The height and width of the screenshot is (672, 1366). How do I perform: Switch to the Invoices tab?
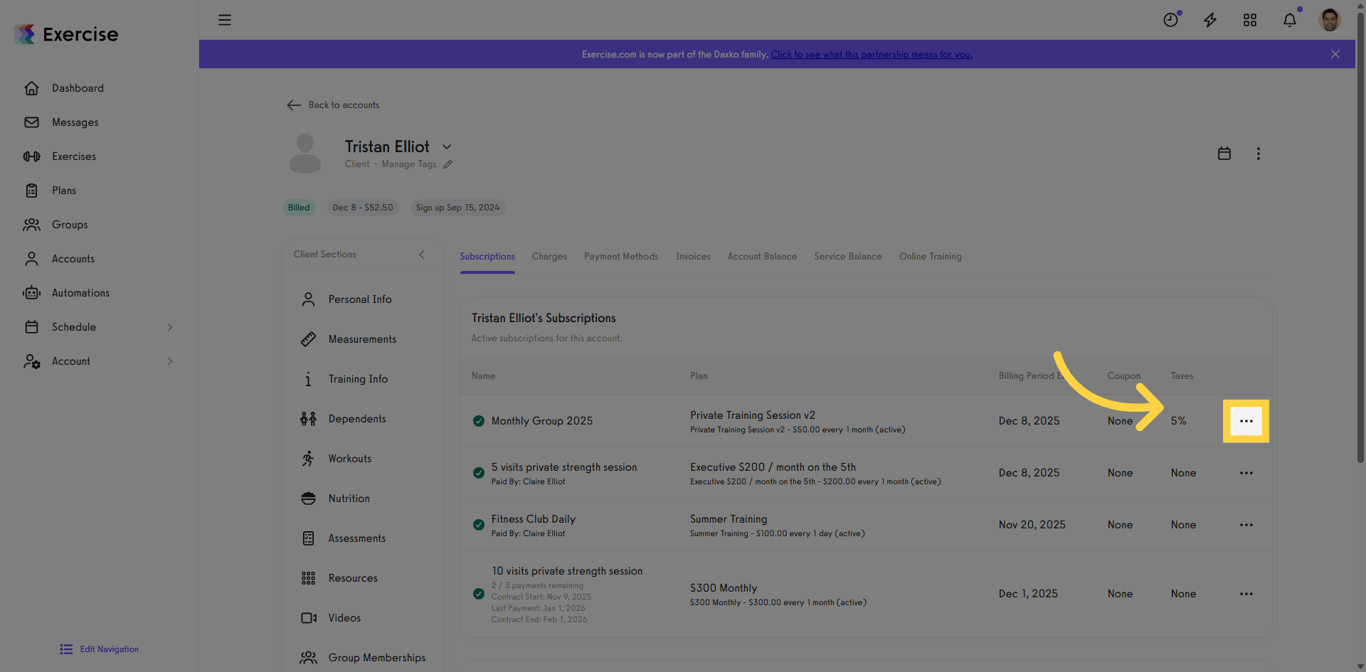click(x=693, y=256)
